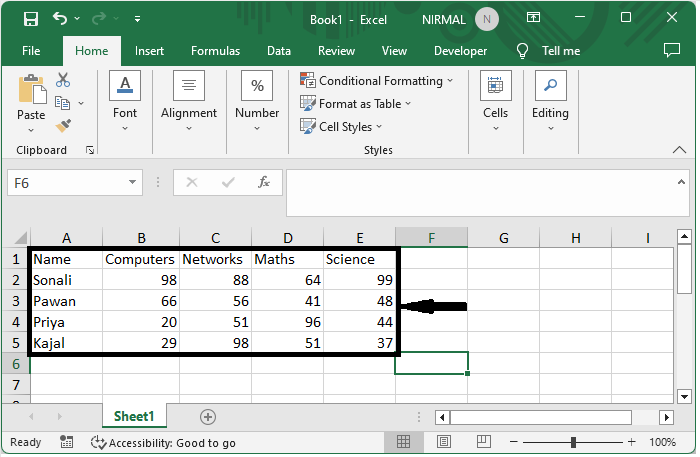The image size is (700, 457).
Task: Click the Save icon in title bar
Action: [x=30, y=19]
